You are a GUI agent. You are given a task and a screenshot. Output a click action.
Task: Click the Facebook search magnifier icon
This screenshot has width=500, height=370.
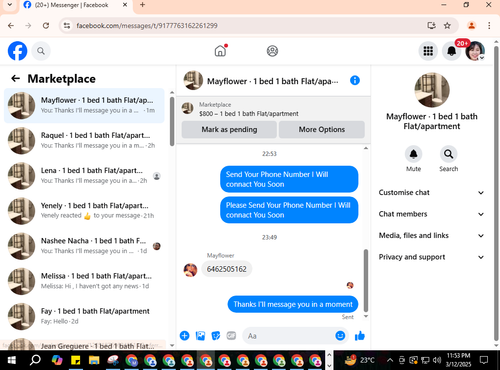tap(41, 51)
